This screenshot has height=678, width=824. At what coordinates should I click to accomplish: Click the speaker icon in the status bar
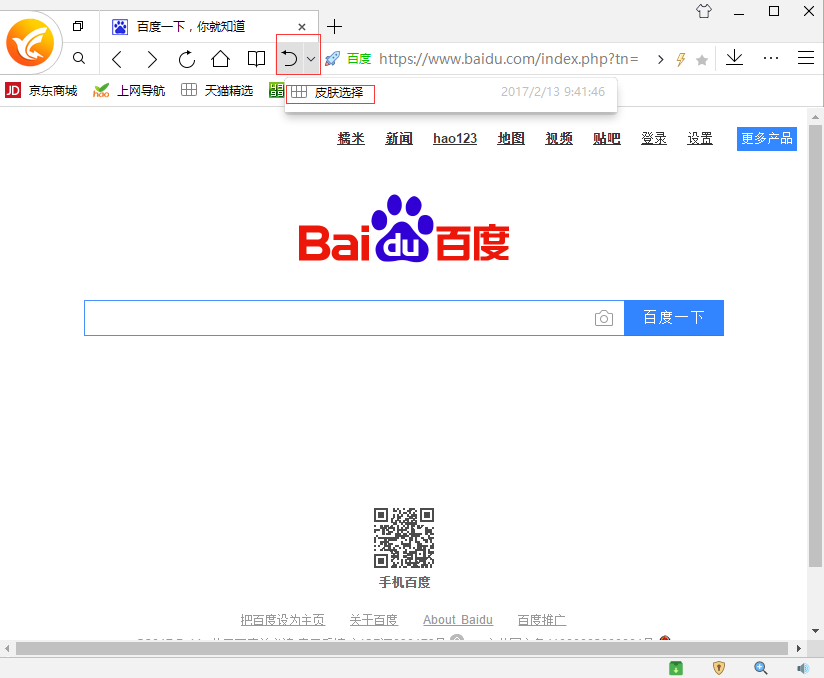[x=801, y=667]
